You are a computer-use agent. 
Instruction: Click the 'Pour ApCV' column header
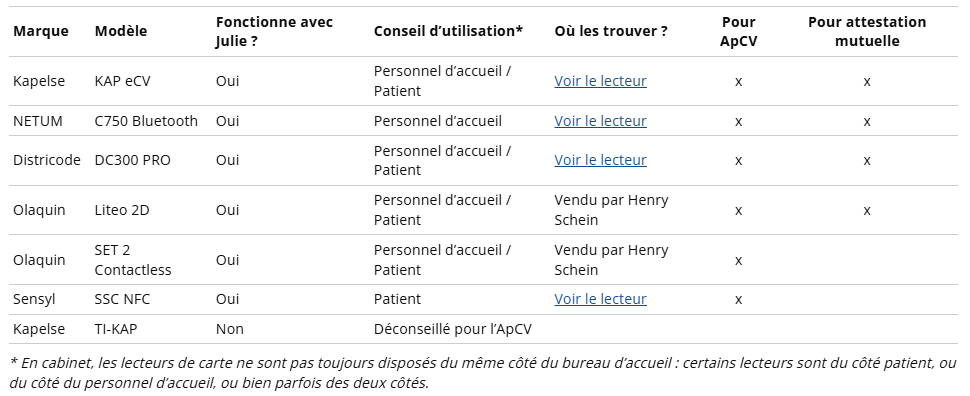(738, 32)
